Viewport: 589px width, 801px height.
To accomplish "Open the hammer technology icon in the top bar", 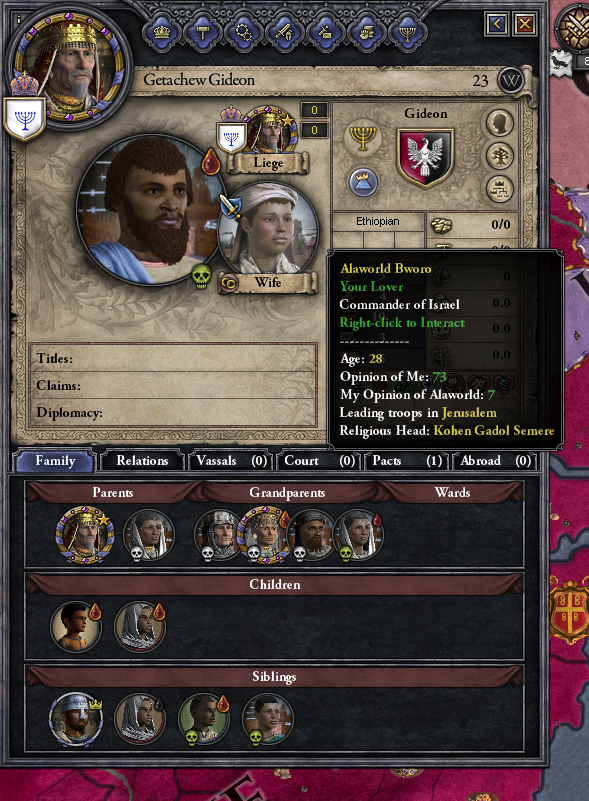I will click(x=202, y=33).
